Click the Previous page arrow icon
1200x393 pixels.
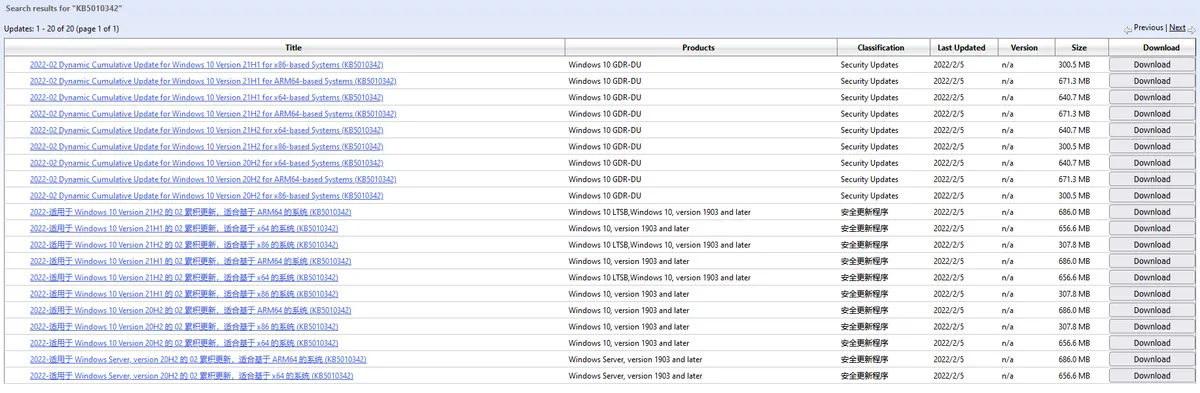1128,29
